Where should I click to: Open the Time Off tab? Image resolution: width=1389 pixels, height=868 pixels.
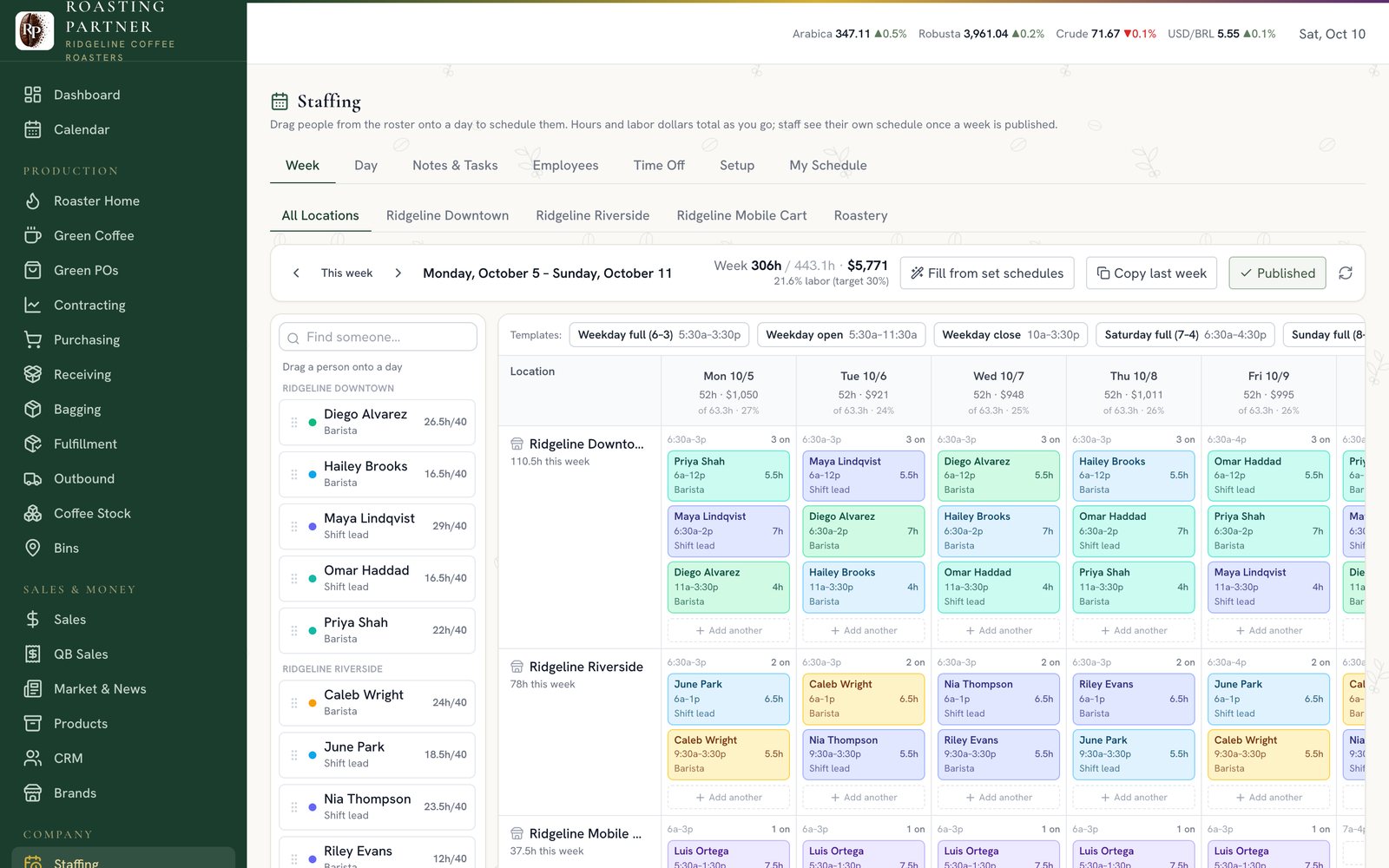pos(659,165)
